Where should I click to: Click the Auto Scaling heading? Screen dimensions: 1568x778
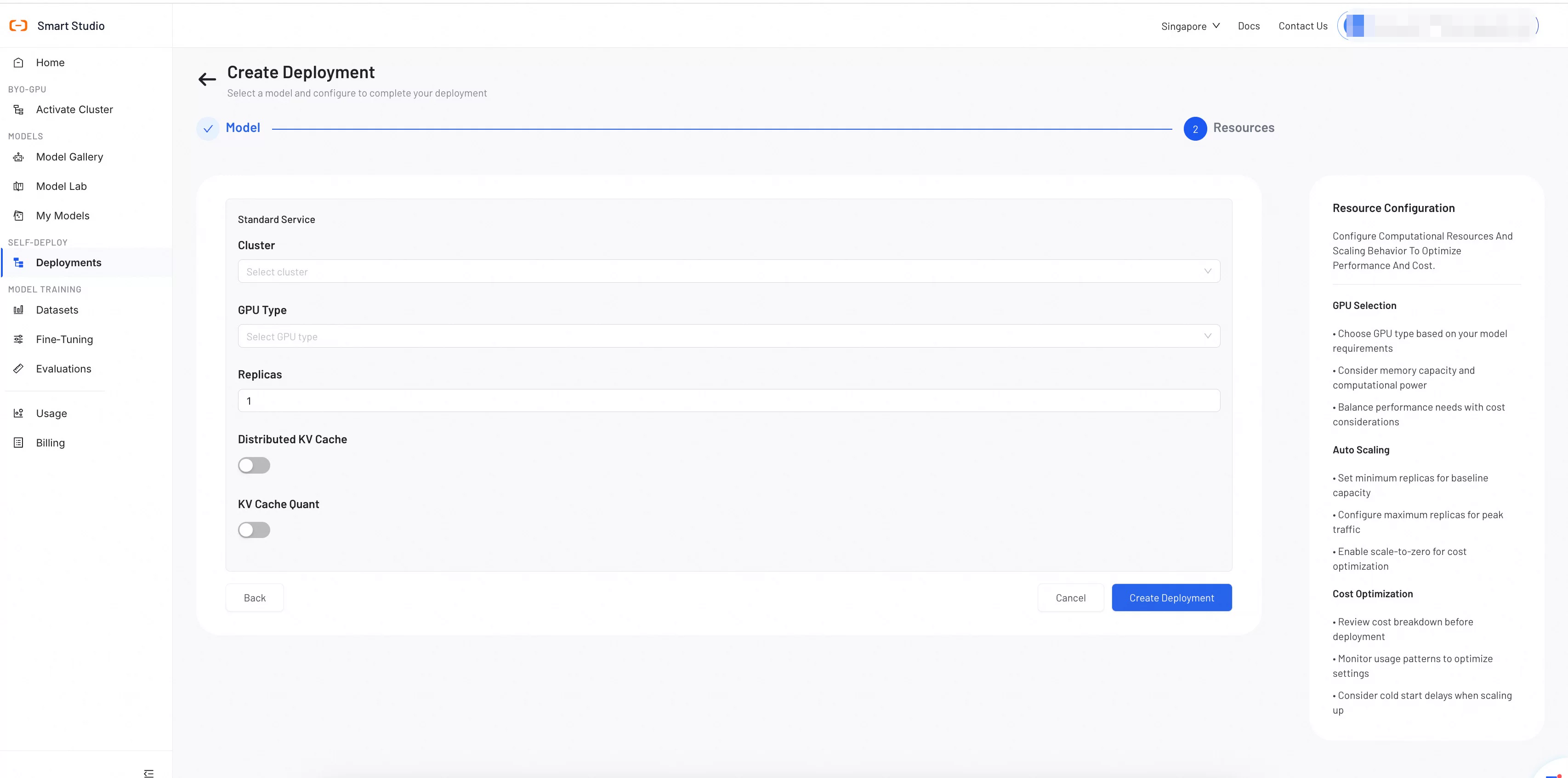pos(1360,450)
